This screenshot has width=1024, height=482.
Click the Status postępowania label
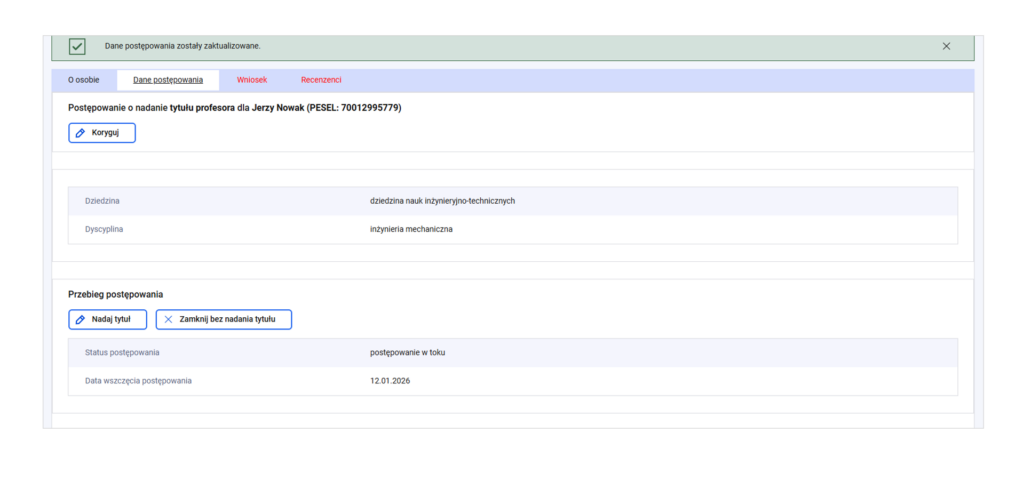pyautogui.click(x=123, y=353)
